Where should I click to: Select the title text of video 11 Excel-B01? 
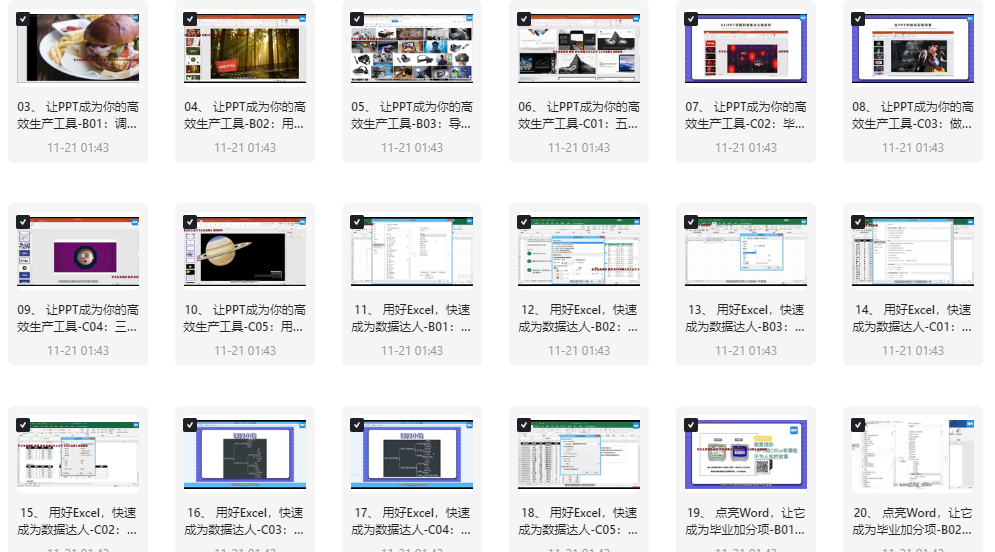click(x=412, y=318)
